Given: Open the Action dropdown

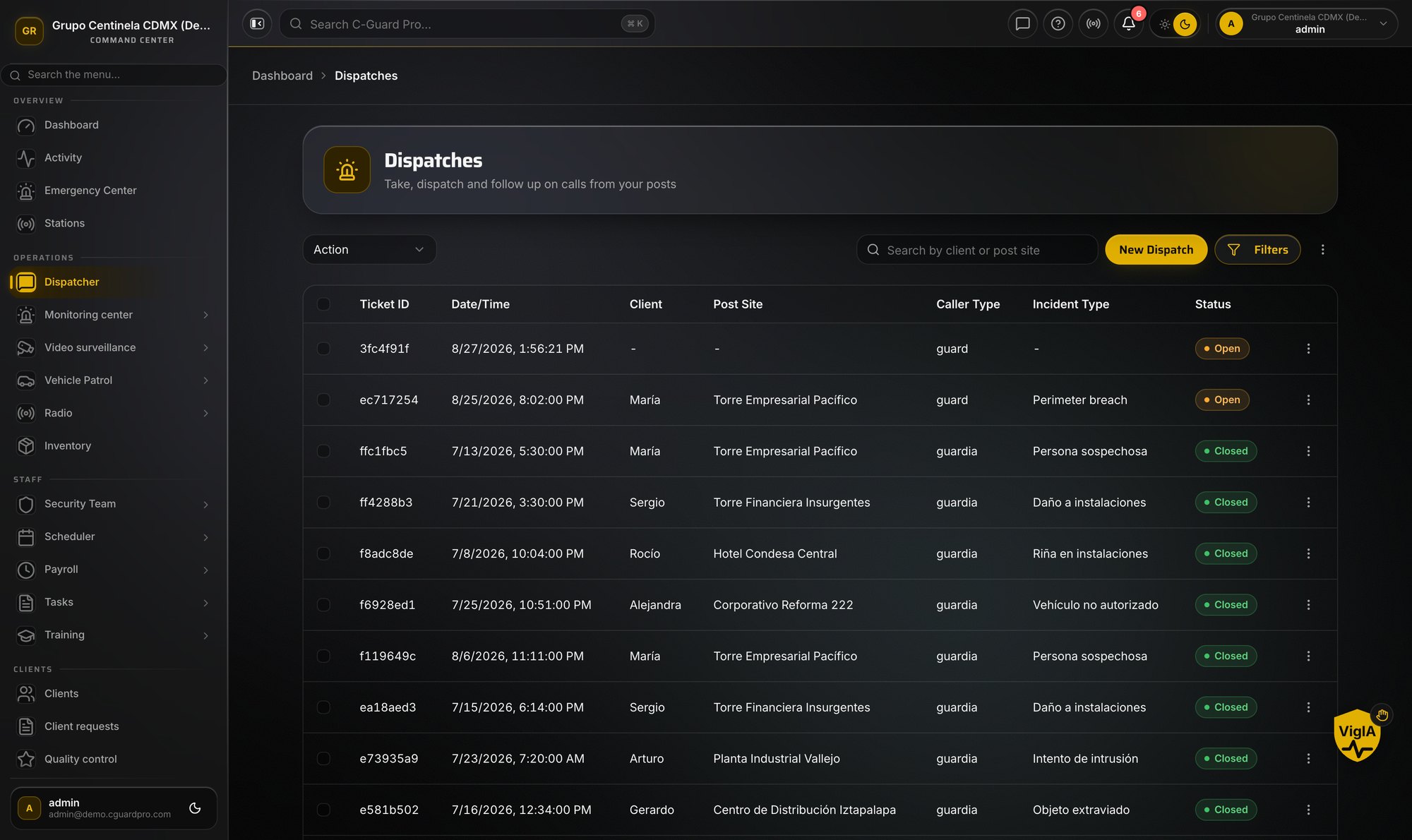Looking at the screenshot, I should click(x=369, y=250).
